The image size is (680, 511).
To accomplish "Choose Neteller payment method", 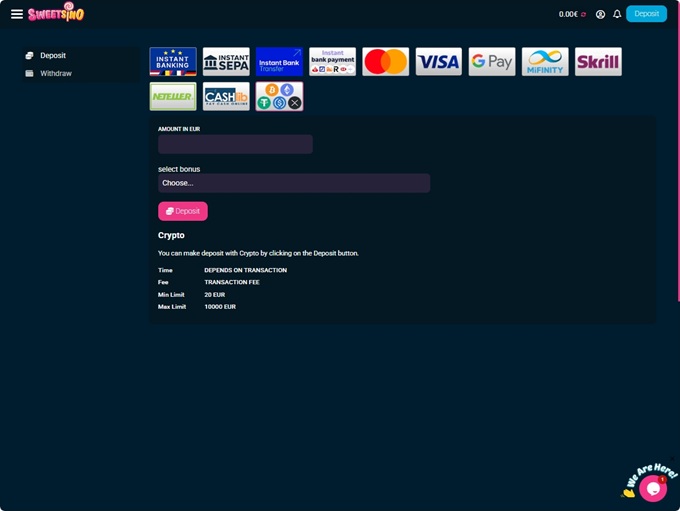I will (x=173, y=96).
